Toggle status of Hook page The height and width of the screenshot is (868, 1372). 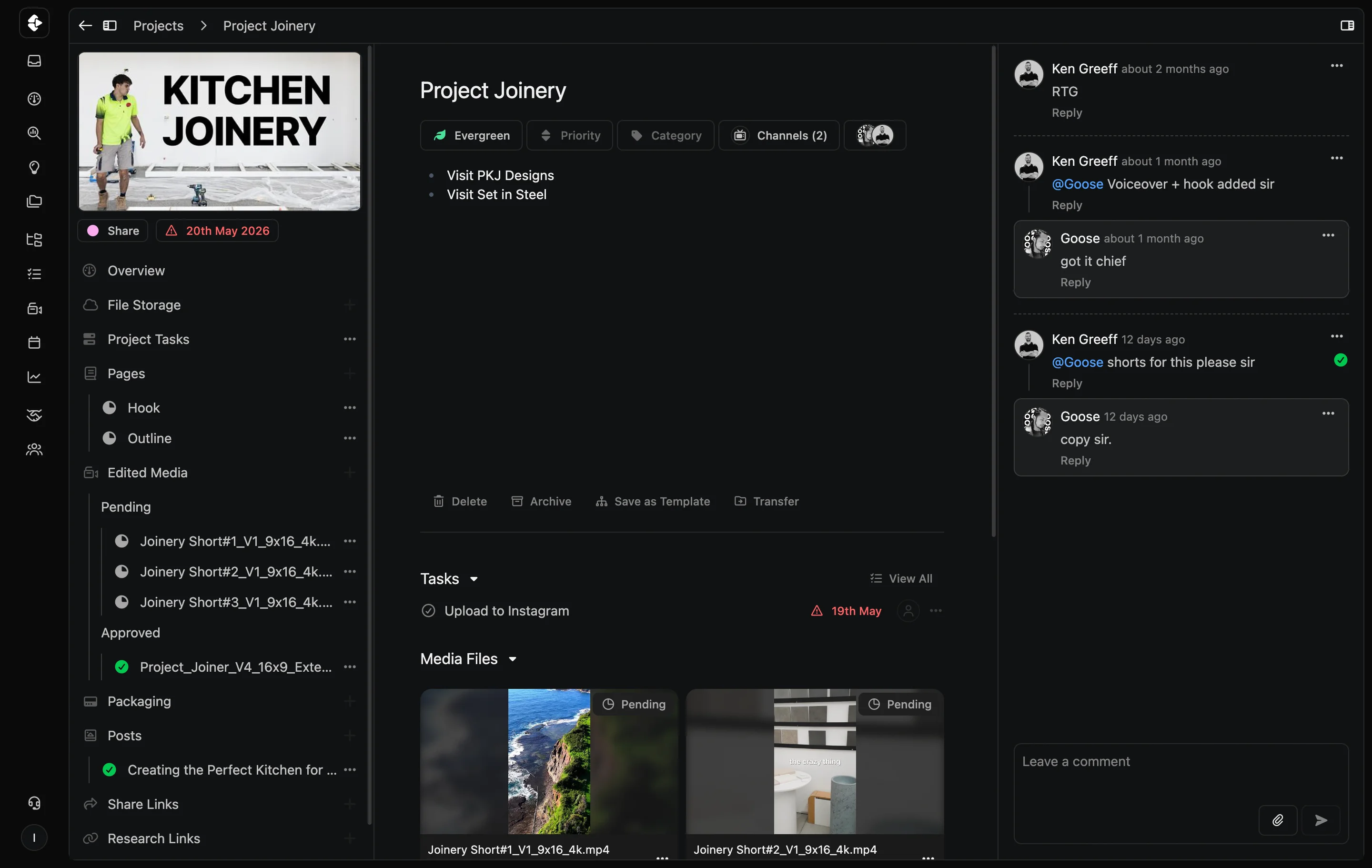(x=110, y=407)
